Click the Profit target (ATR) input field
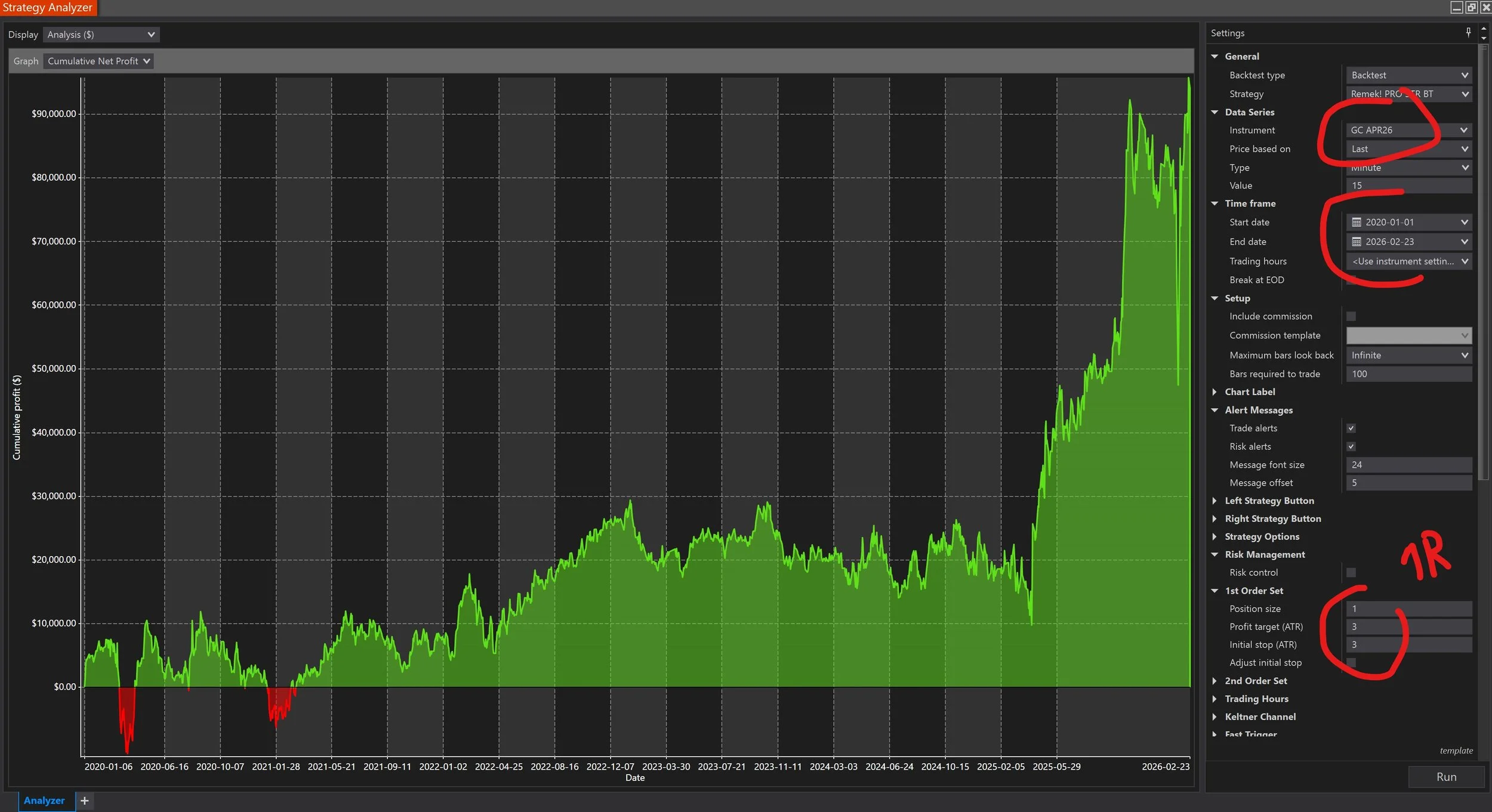This screenshot has height=812, width=1492. point(1408,626)
